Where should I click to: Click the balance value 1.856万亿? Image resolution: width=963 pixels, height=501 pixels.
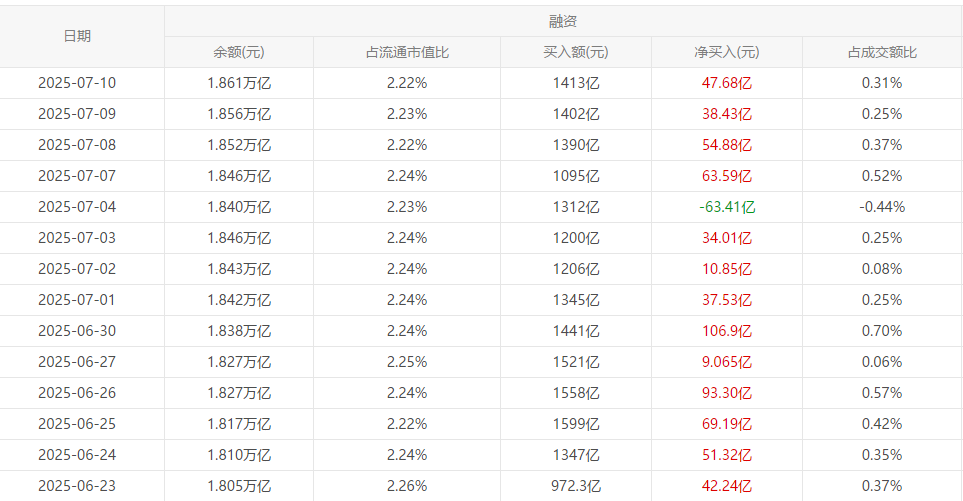point(239,114)
